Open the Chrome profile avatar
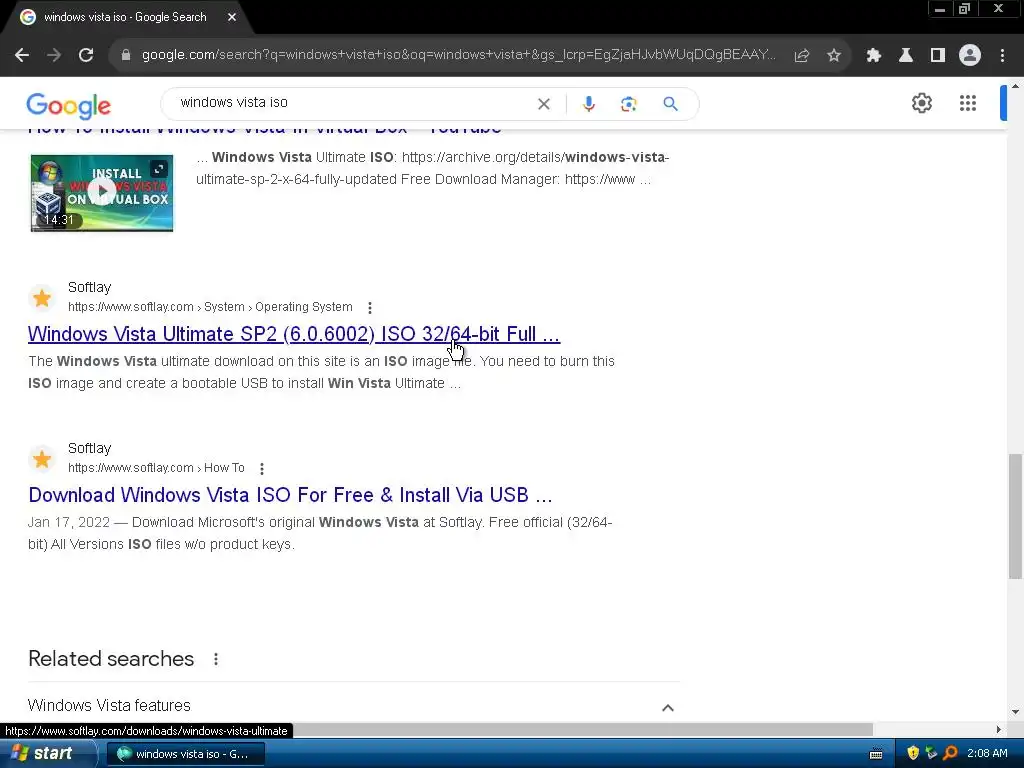The height and width of the screenshot is (768, 1024). (x=970, y=56)
